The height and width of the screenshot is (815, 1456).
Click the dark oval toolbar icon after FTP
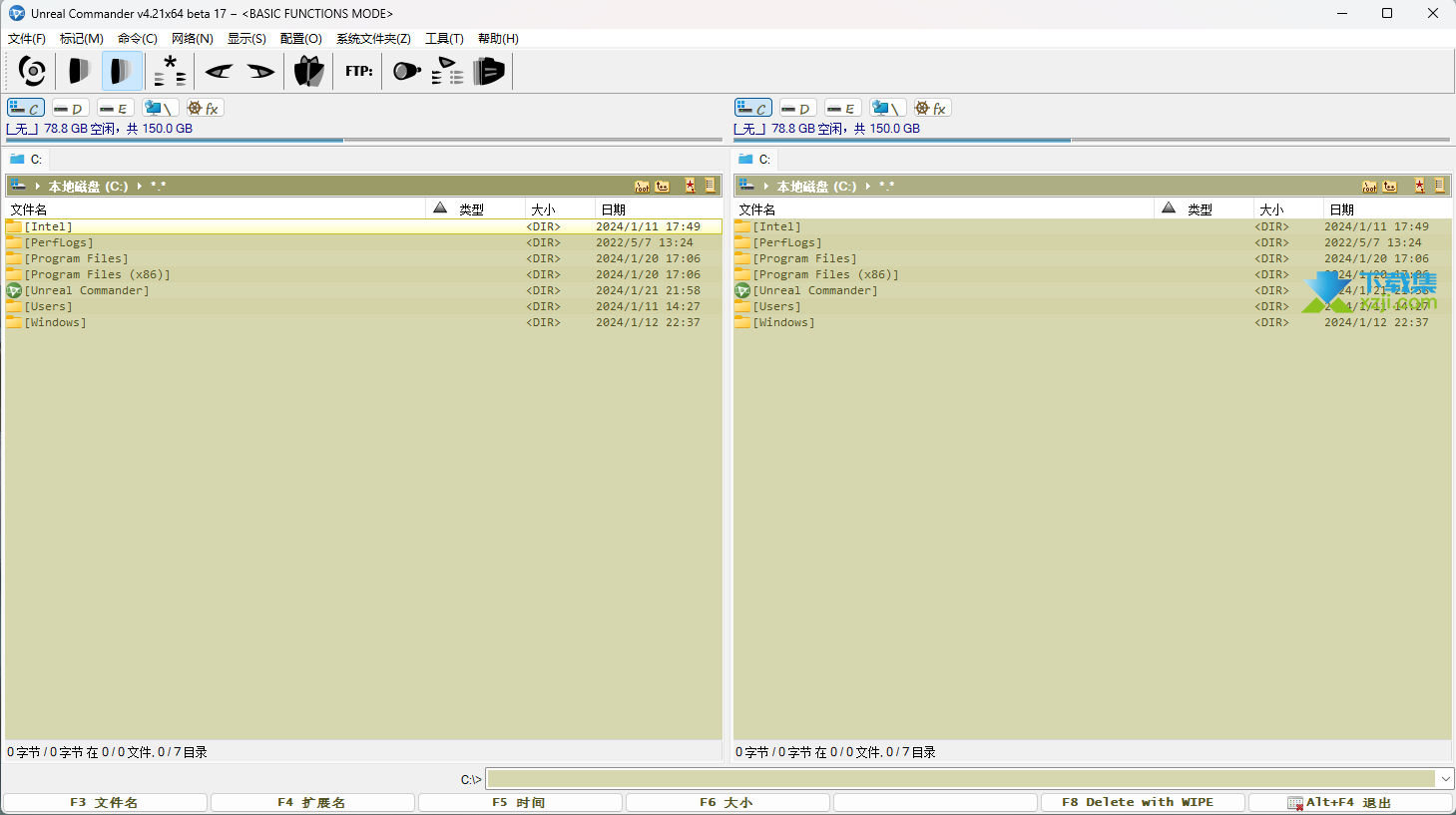[x=406, y=71]
